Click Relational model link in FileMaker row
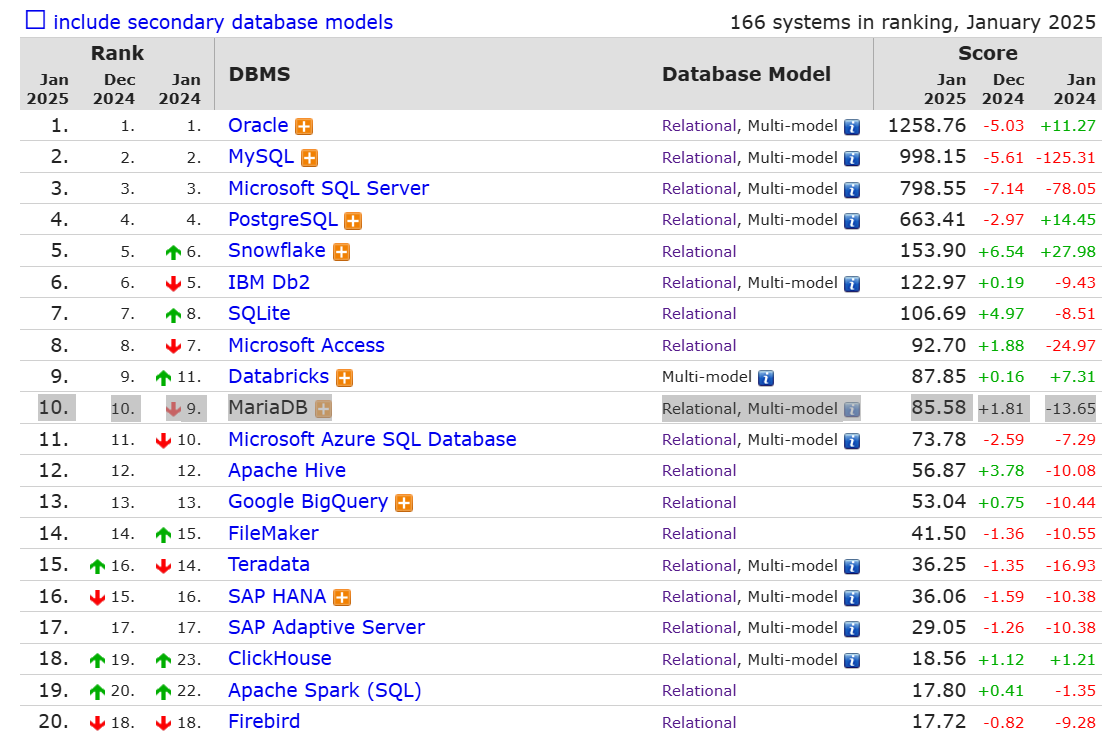 tap(699, 534)
